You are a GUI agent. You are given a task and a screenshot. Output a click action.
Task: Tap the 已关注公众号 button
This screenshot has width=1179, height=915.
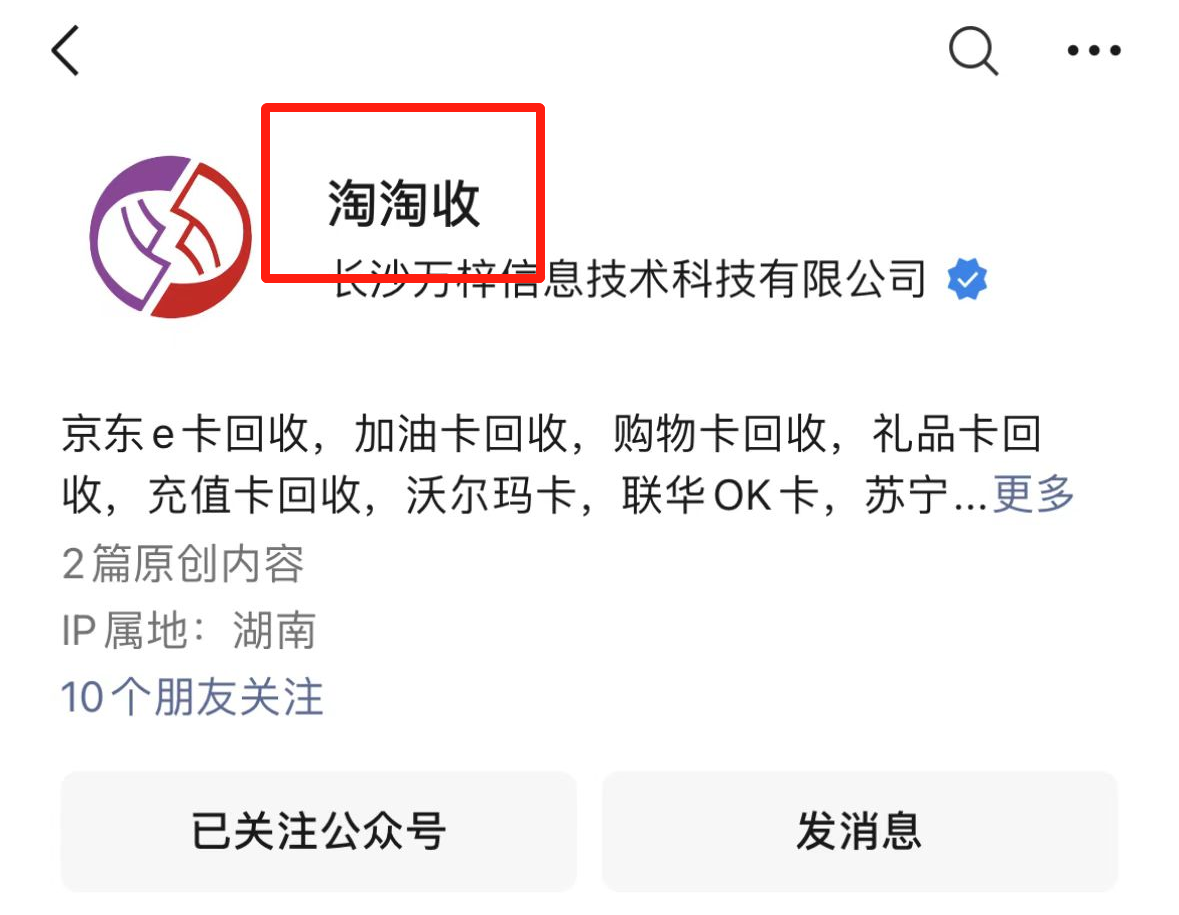(x=319, y=831)
